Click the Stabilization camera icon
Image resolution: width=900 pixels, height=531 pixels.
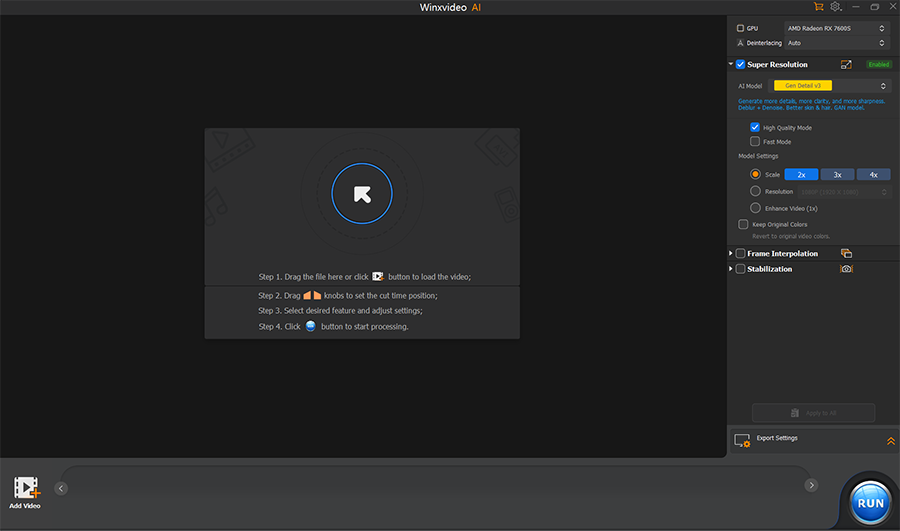(846, 269)
